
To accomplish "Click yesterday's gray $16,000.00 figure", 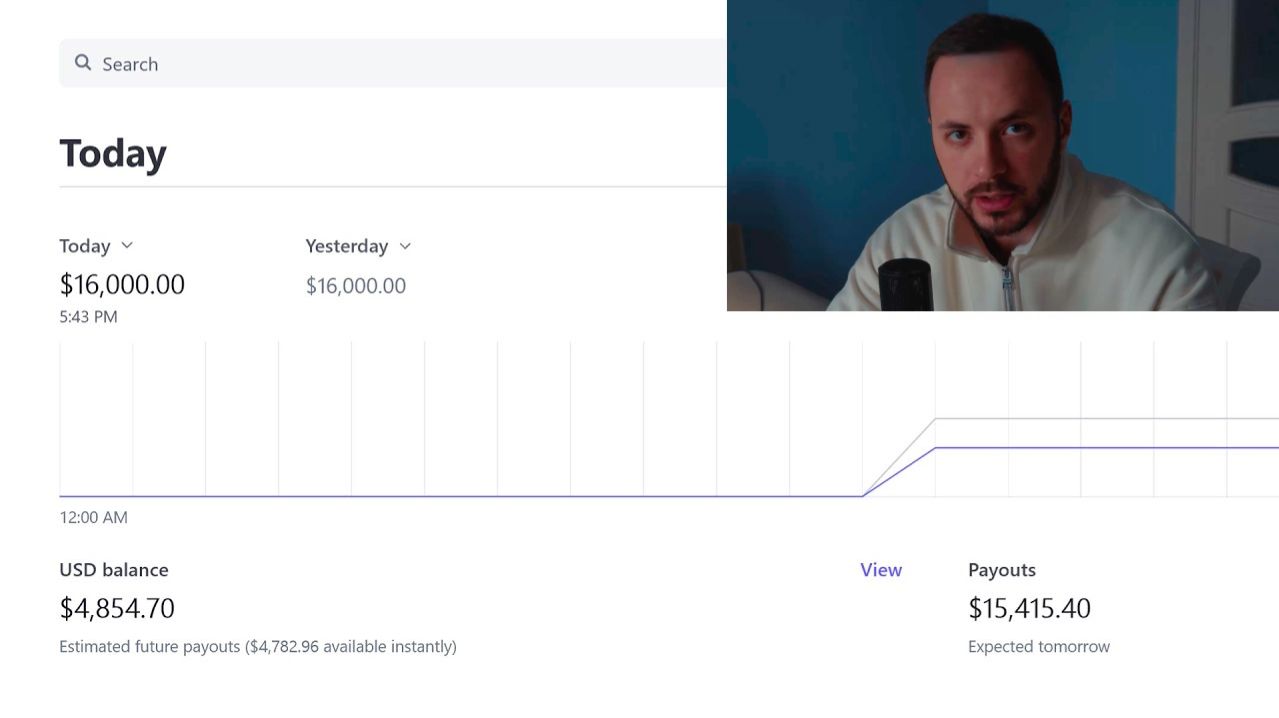I will point(355,286).
